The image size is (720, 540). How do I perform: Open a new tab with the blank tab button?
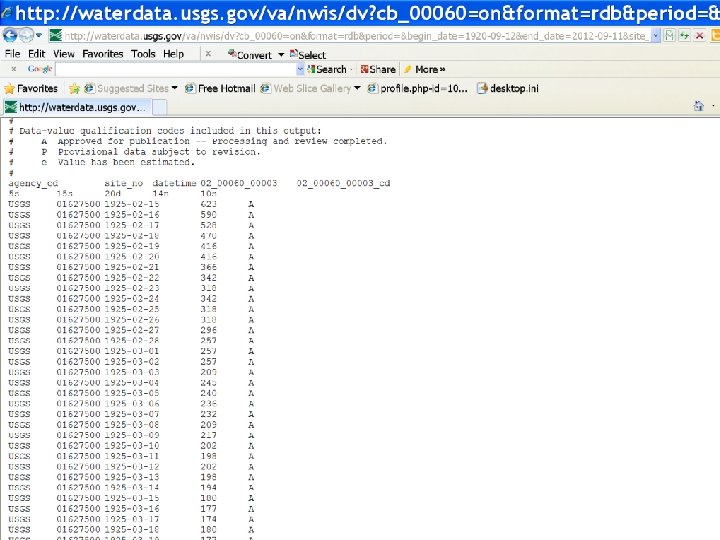click(x=159, y=107)
